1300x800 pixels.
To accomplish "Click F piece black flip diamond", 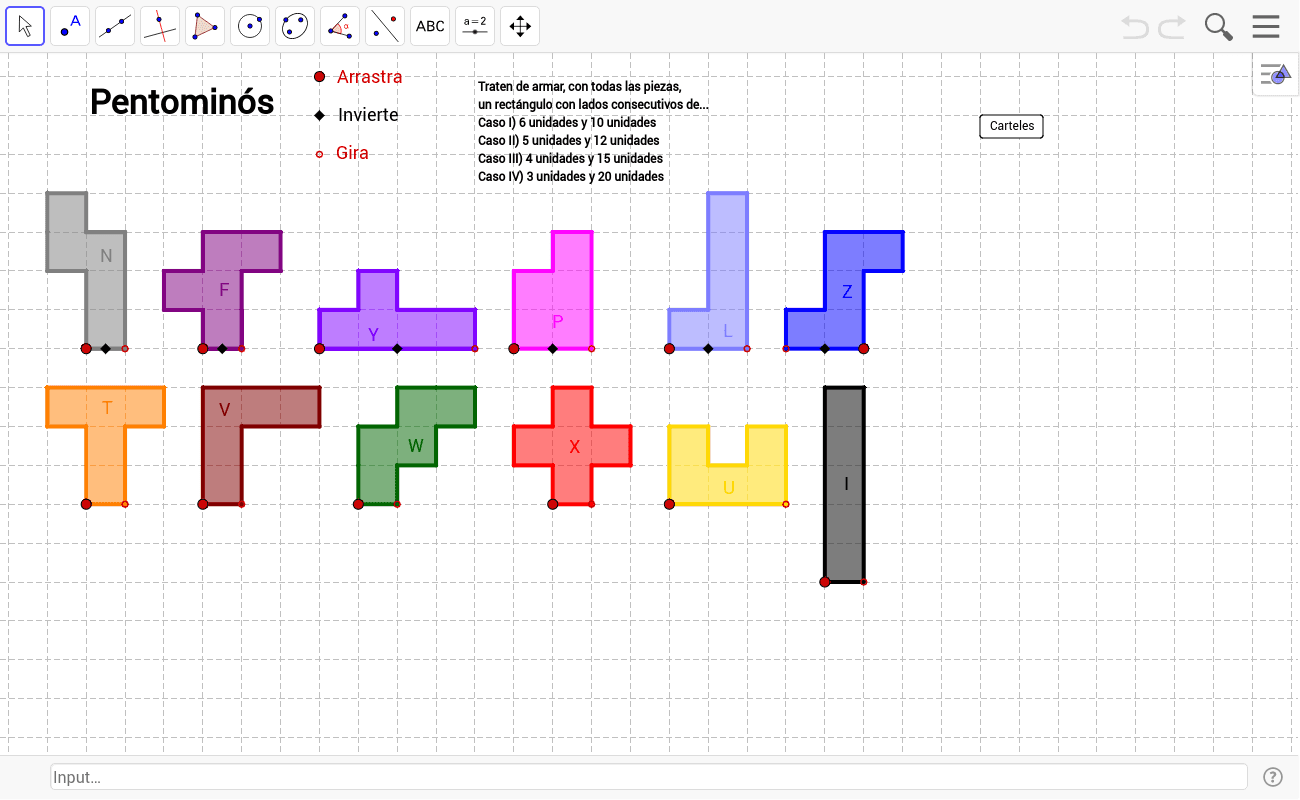I will 222,349.
